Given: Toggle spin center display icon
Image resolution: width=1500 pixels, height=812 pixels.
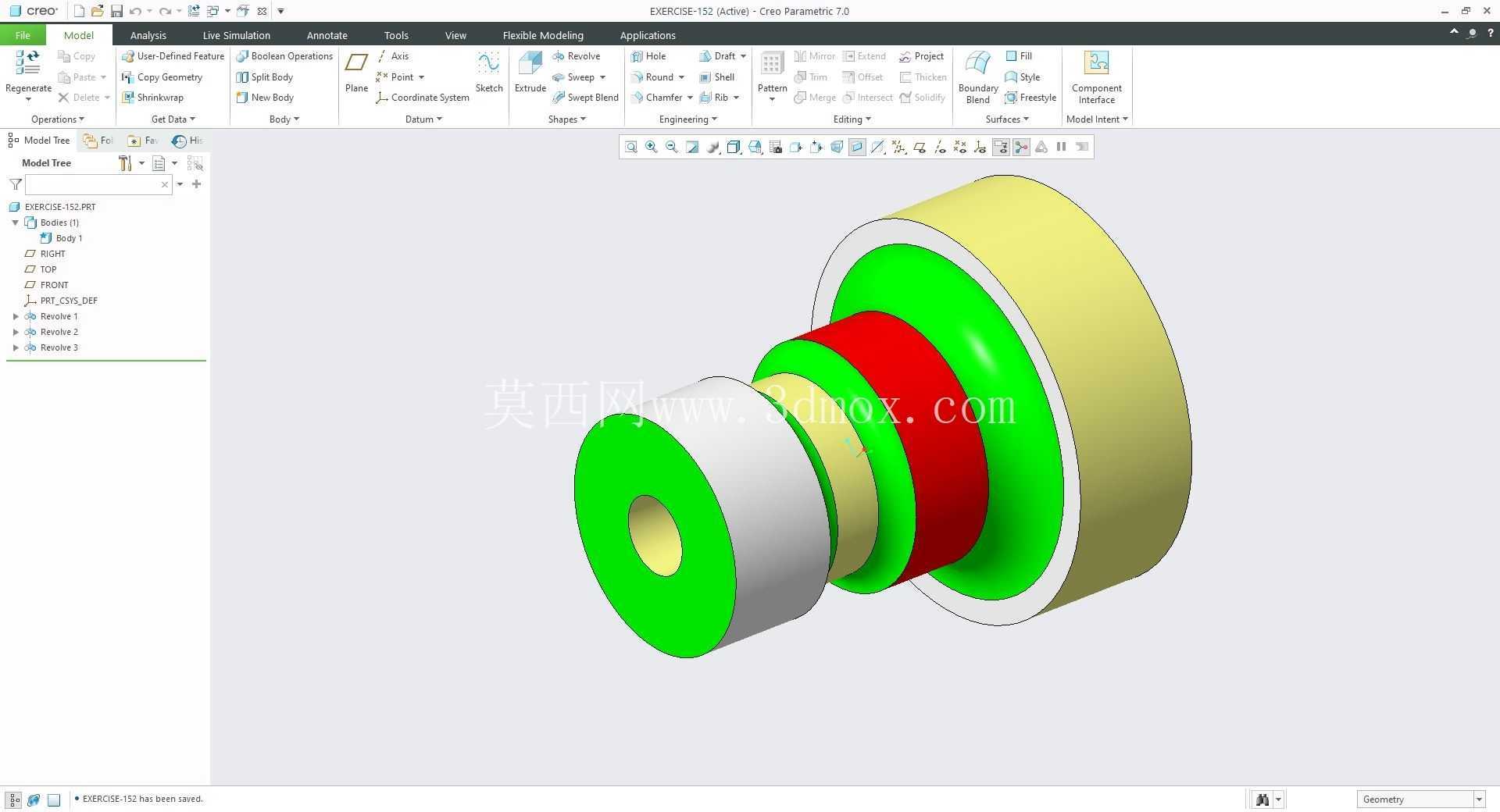Looking at the screenshot, I should point(1021,147).
